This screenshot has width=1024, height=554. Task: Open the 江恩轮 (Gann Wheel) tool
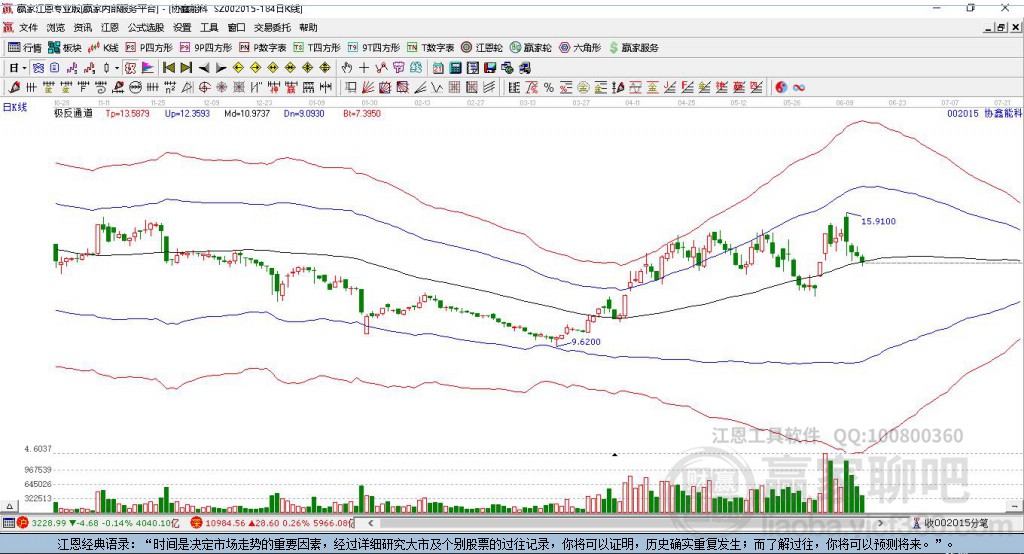tap(481, 48)
